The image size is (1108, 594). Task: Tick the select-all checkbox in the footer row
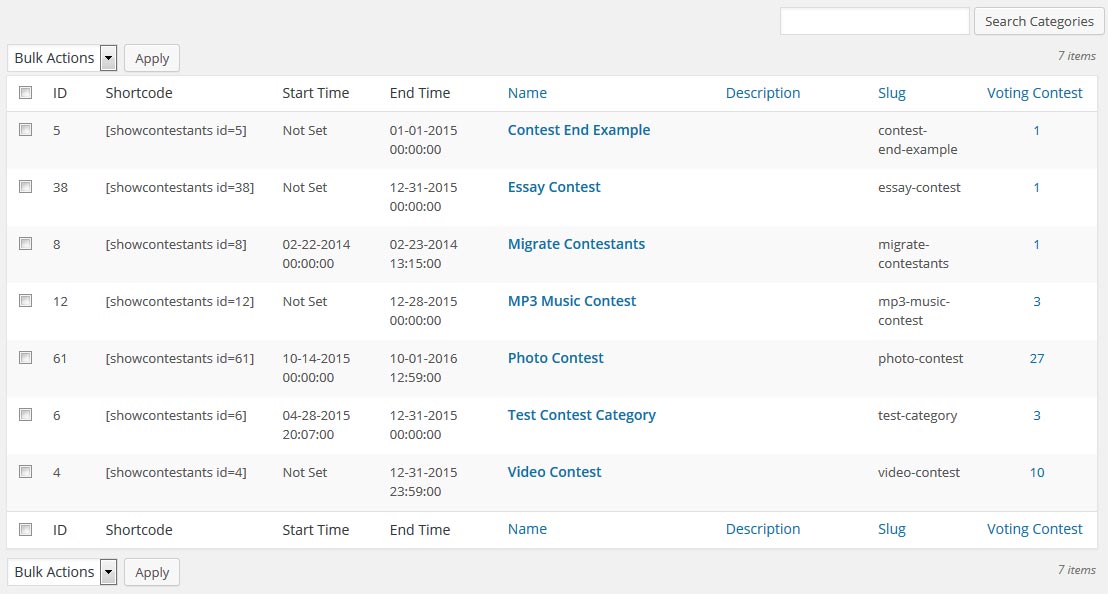pos(25,529)
